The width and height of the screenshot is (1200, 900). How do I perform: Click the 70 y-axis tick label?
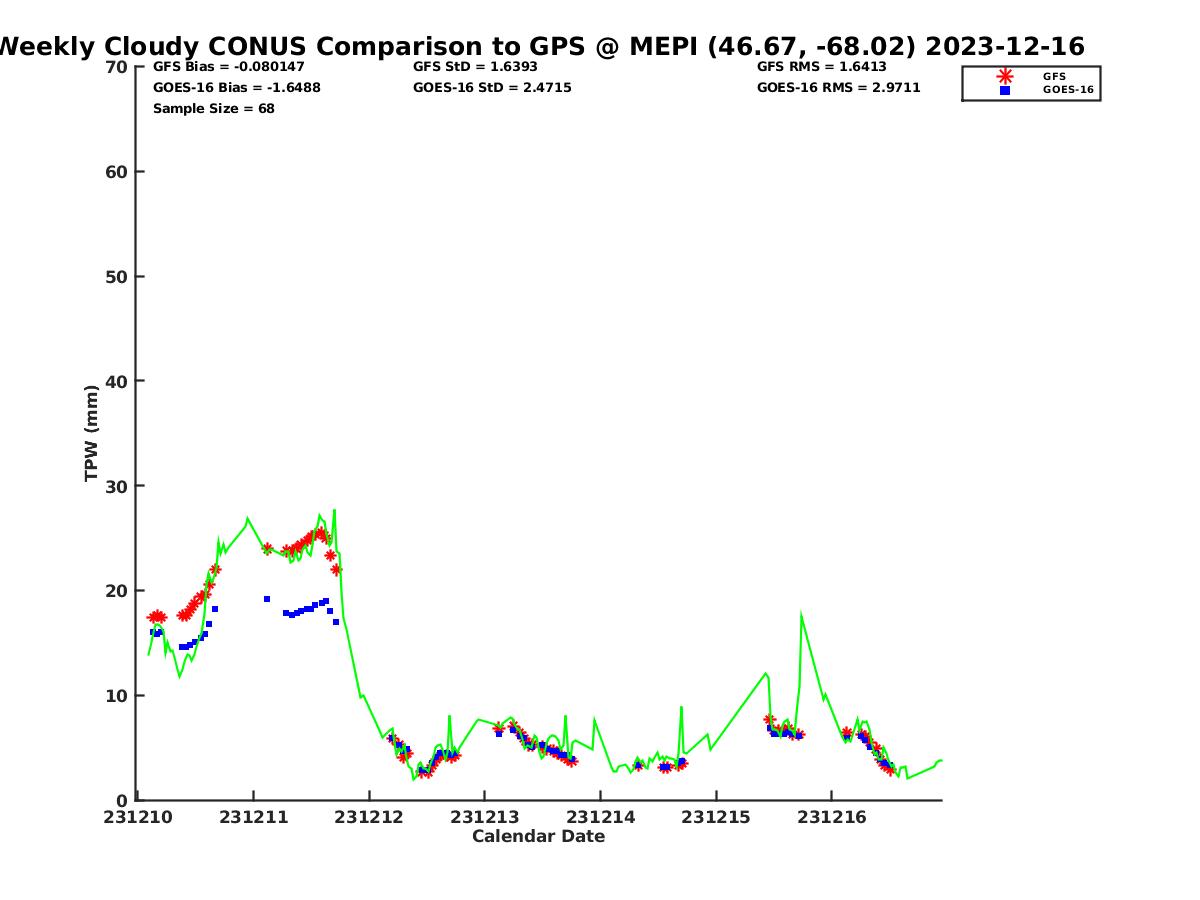click(x=116, y=67)
